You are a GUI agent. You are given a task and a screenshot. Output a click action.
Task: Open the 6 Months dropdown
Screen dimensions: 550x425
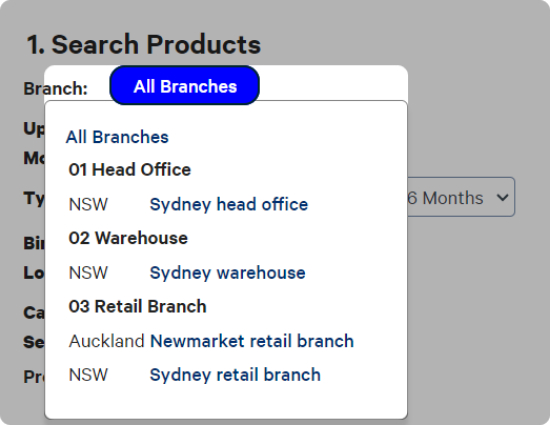461,197
